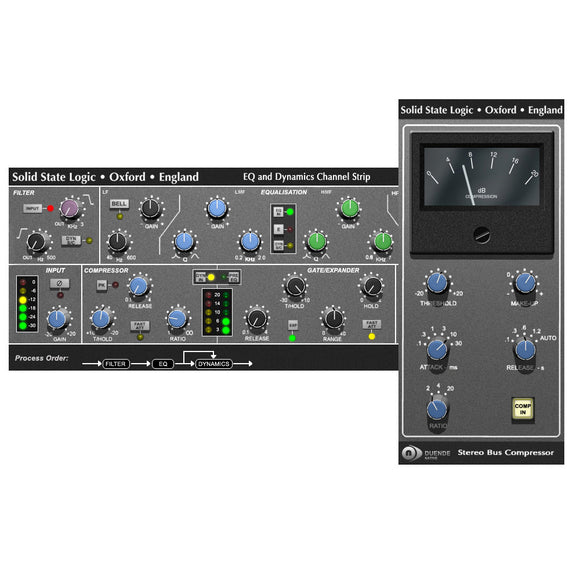Viewport: 580px width, 580px height.
Task: Toggle the EQ IN button
Action: [x=278, y=212]
